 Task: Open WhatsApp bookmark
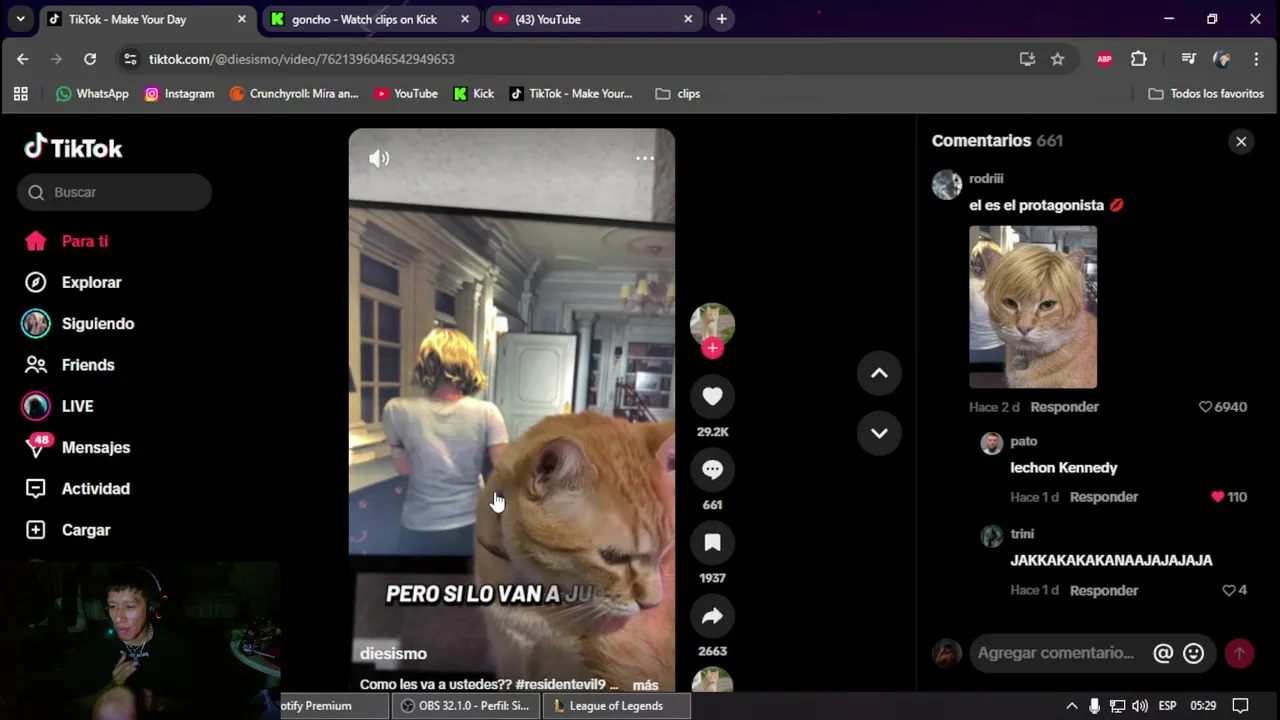pos(92,94)
